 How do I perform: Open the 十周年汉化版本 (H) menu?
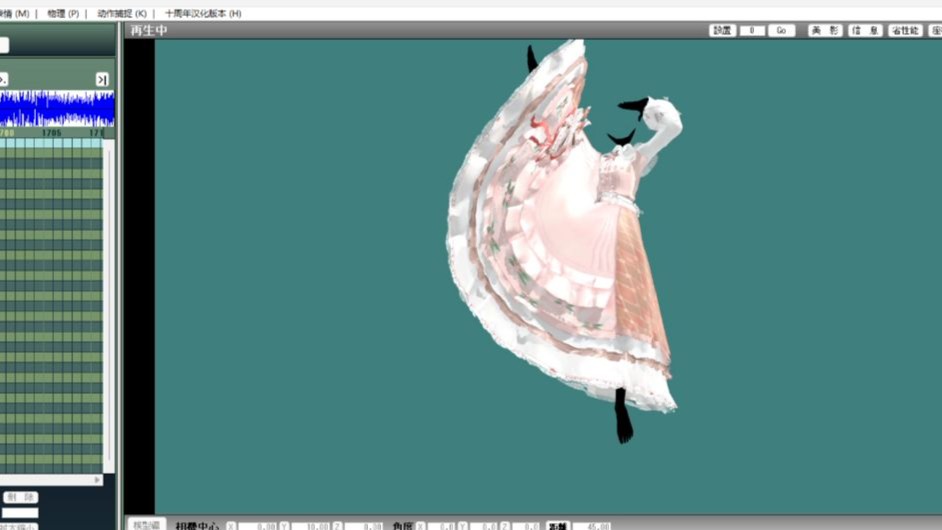[x=203, y=13]
